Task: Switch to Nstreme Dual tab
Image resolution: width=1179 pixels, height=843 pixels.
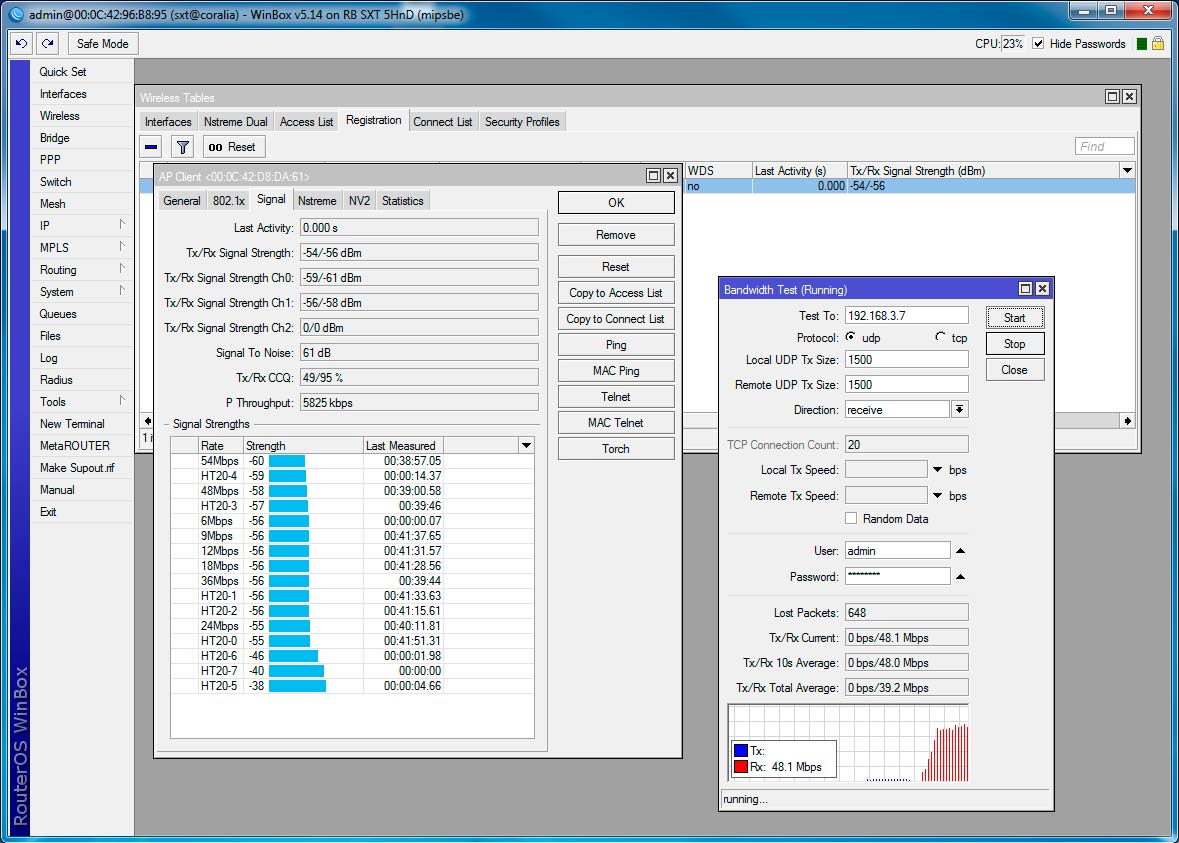Action: pos(235,122)
